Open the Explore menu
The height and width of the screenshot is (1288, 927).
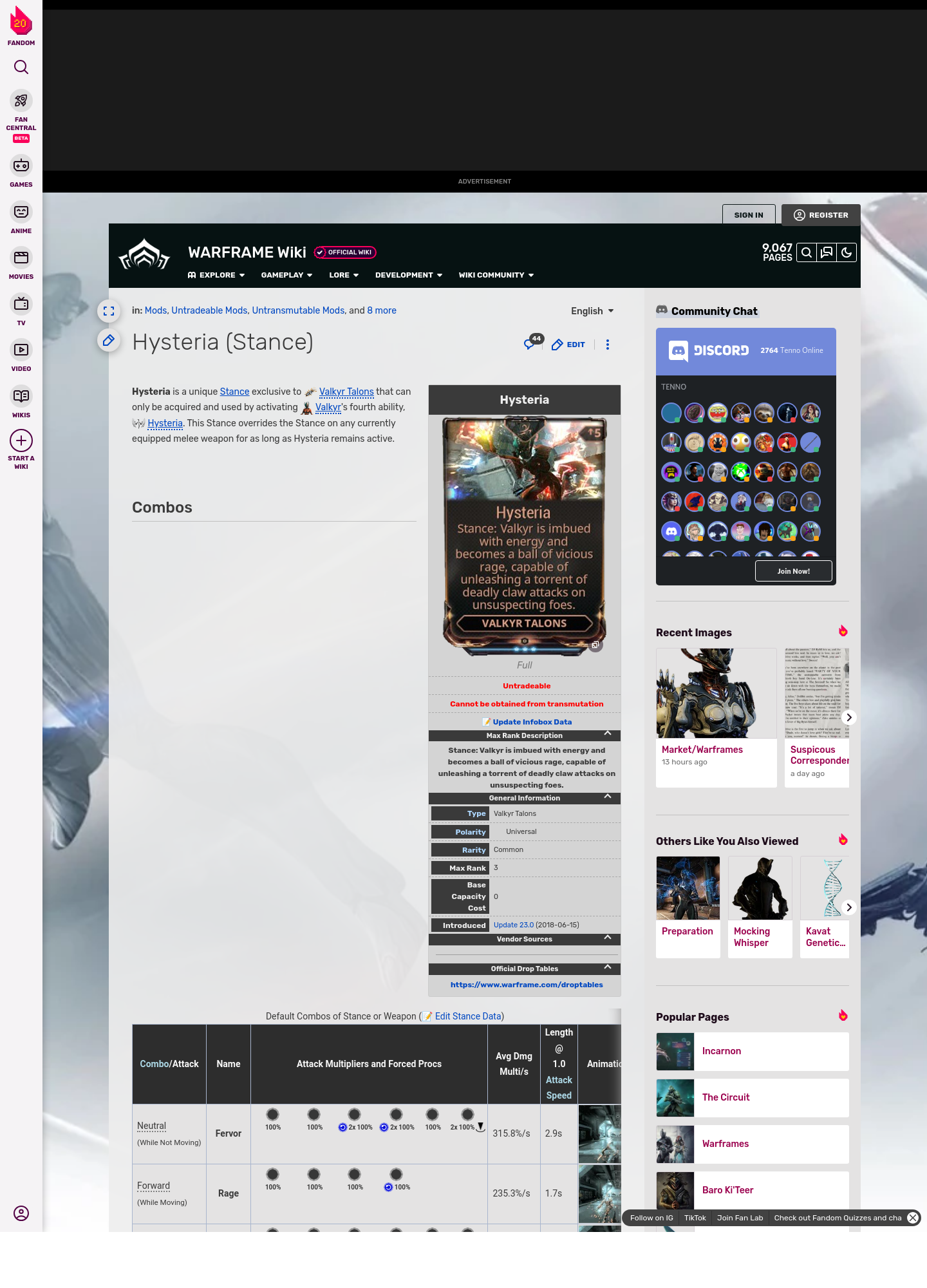[x=216, y=275]
